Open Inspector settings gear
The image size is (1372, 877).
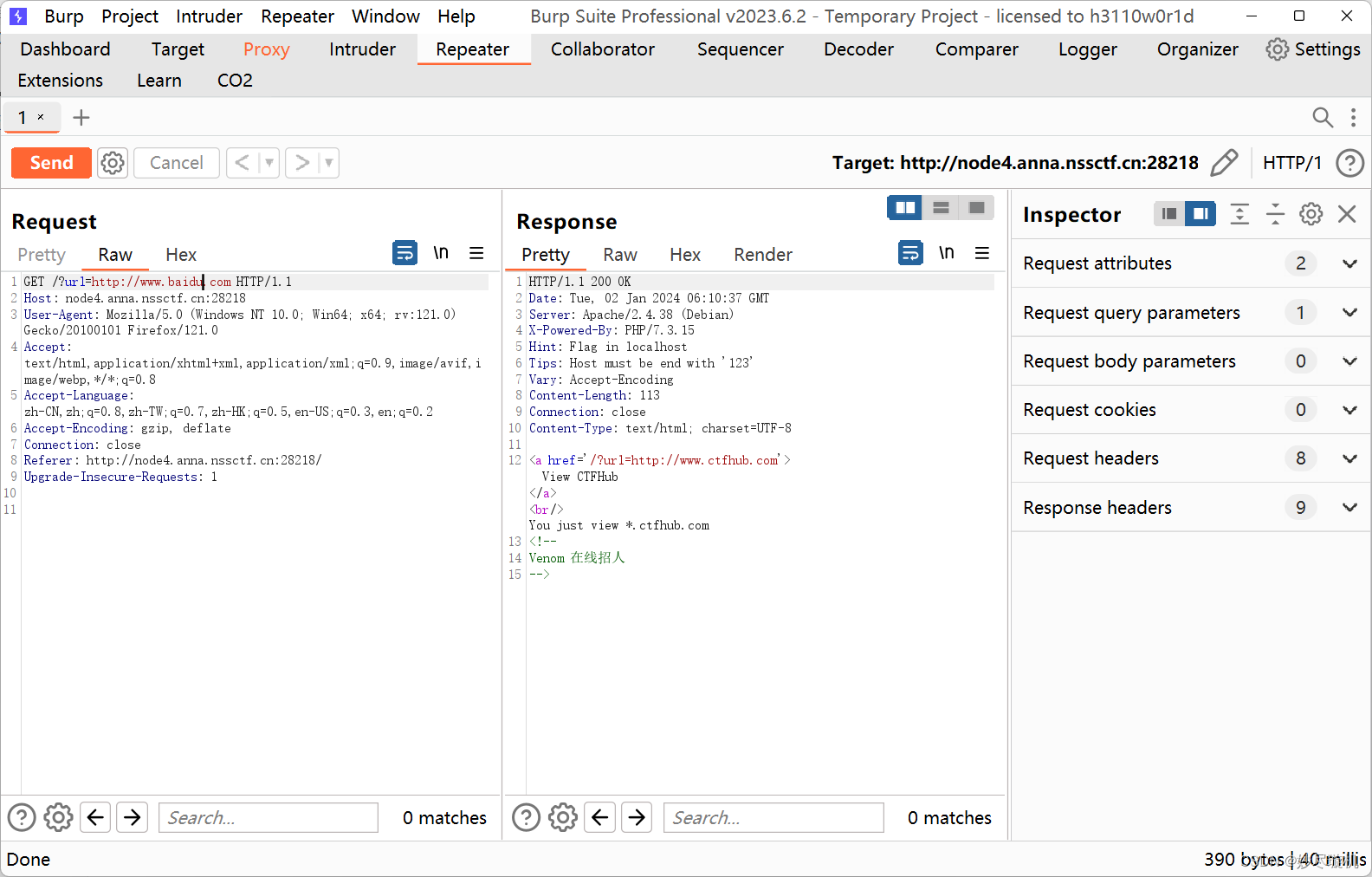pos(1311,214)
